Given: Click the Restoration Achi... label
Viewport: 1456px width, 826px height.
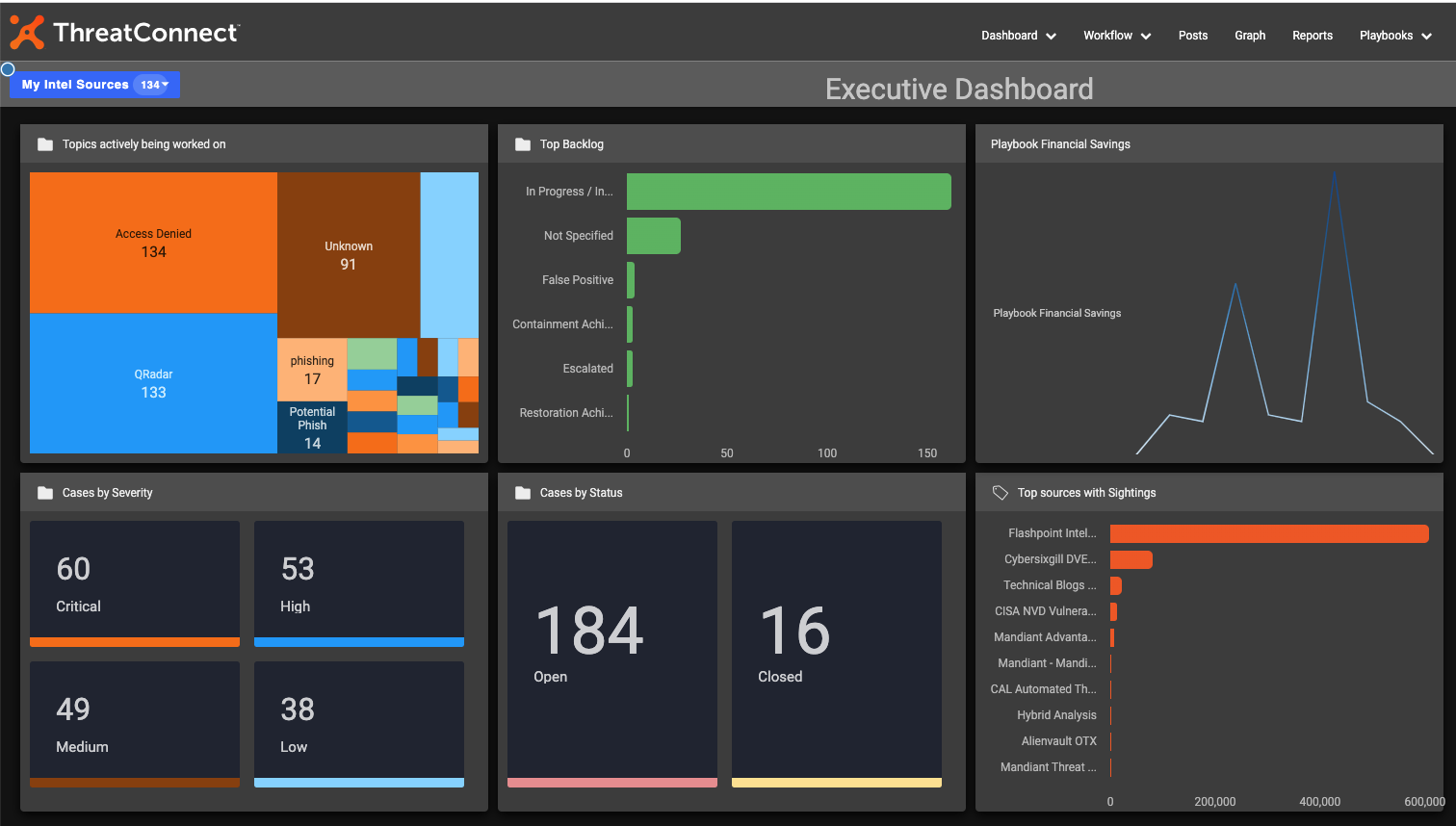Looking at the screenshot, I should tap(566, 413).
